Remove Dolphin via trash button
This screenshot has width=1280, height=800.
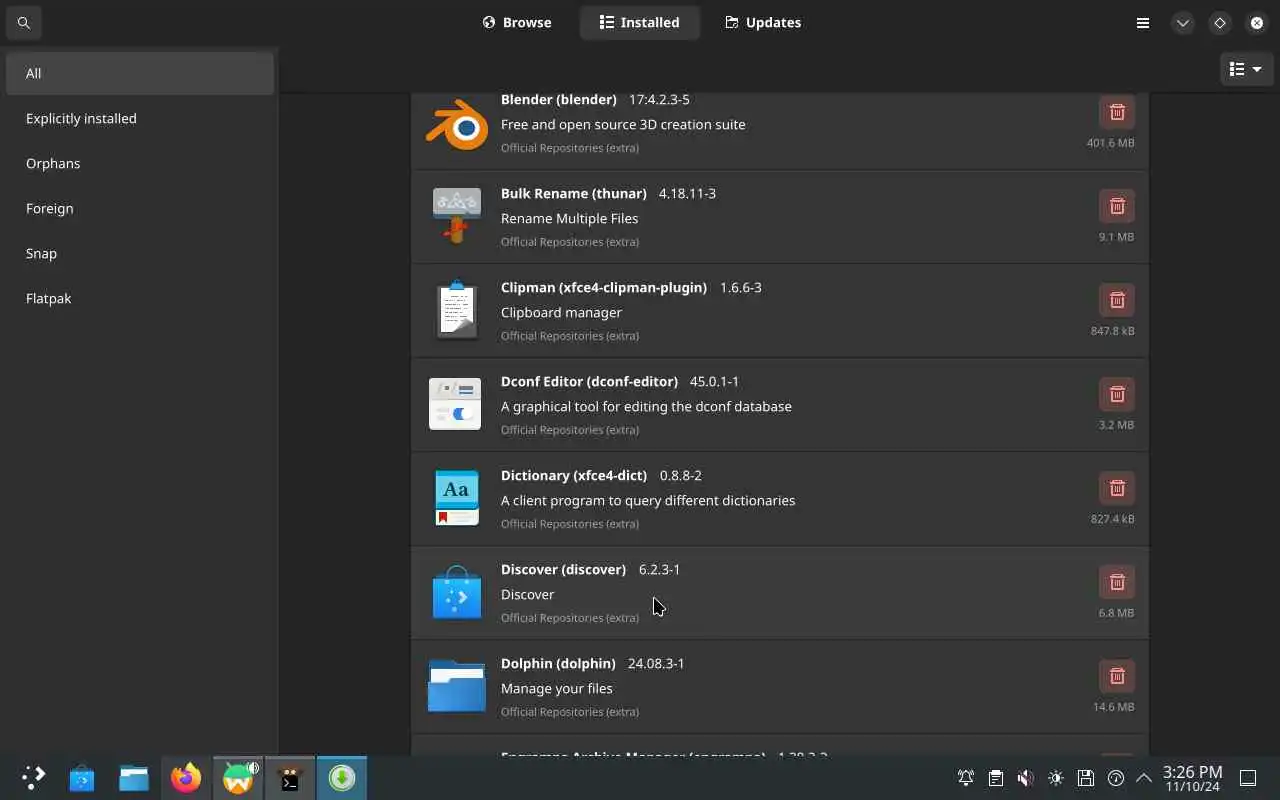[x=1117, y=676]
